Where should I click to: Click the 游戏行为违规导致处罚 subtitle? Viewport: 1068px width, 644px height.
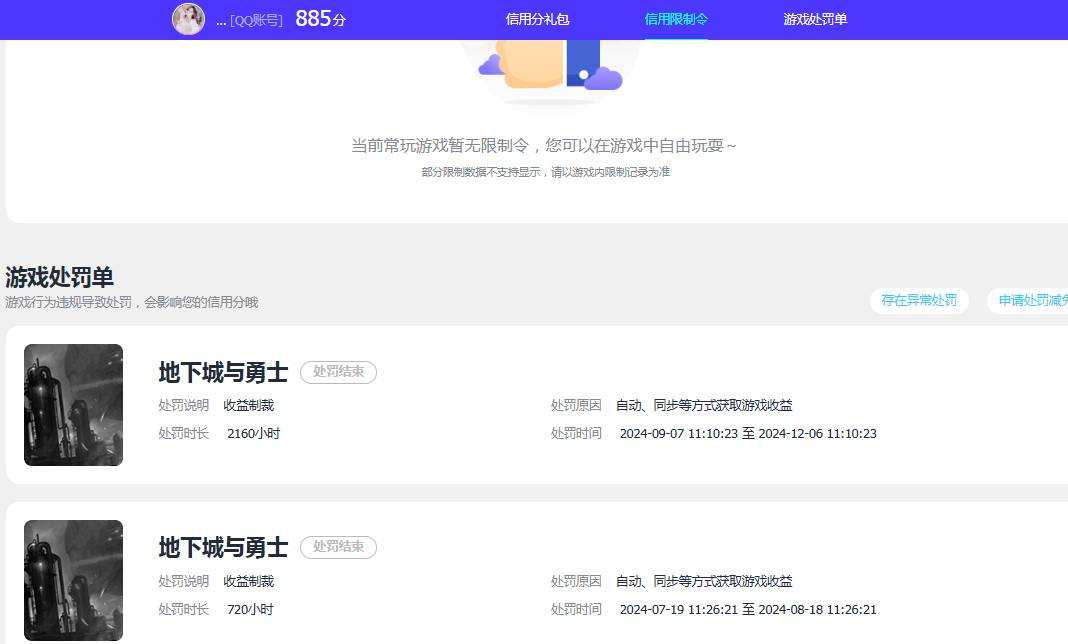(x=131, y=302)
